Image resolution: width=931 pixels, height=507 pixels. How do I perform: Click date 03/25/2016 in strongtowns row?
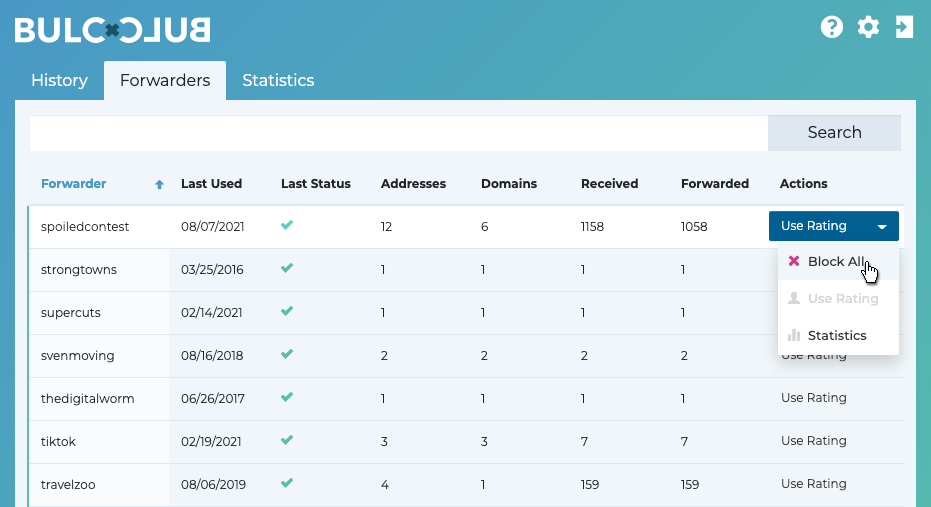pos(212,270)
